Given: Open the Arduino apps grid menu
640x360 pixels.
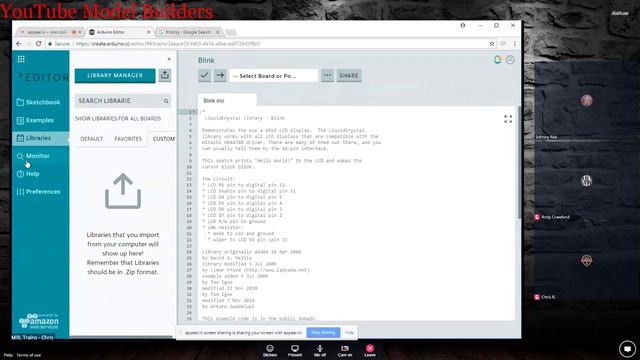Looking at the screenshot, I should click(21, 59).
